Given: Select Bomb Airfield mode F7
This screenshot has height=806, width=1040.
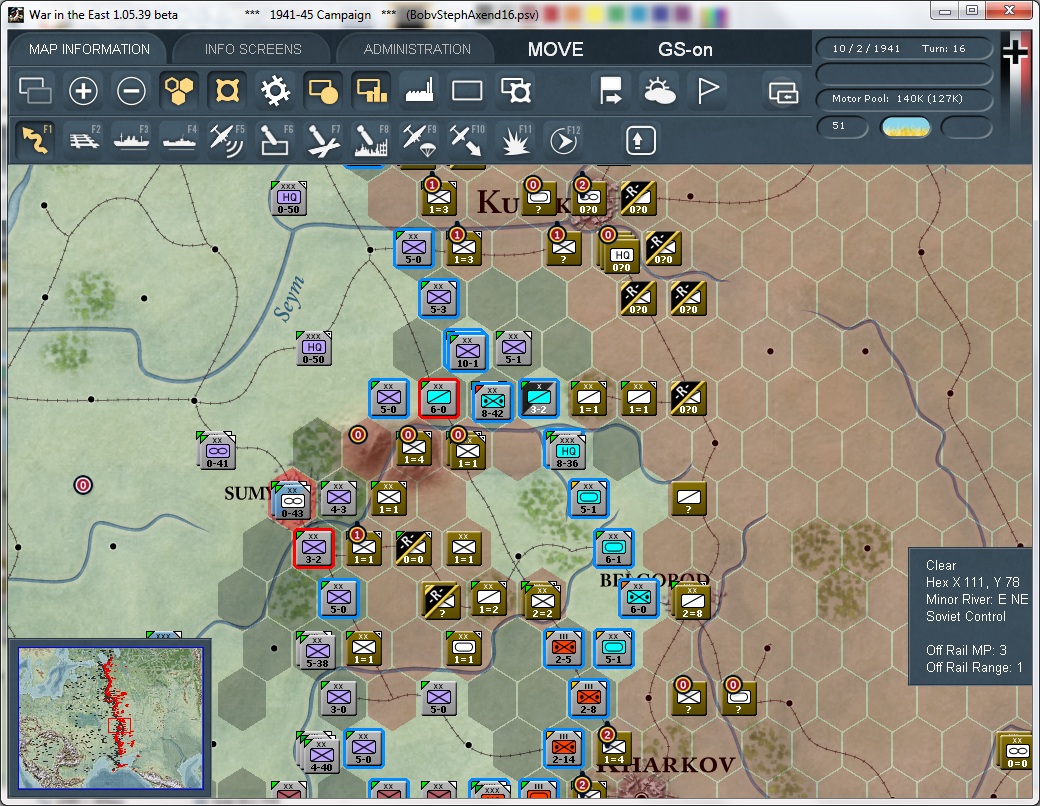Looking at the screenshot, I should [x=323, y=139].
